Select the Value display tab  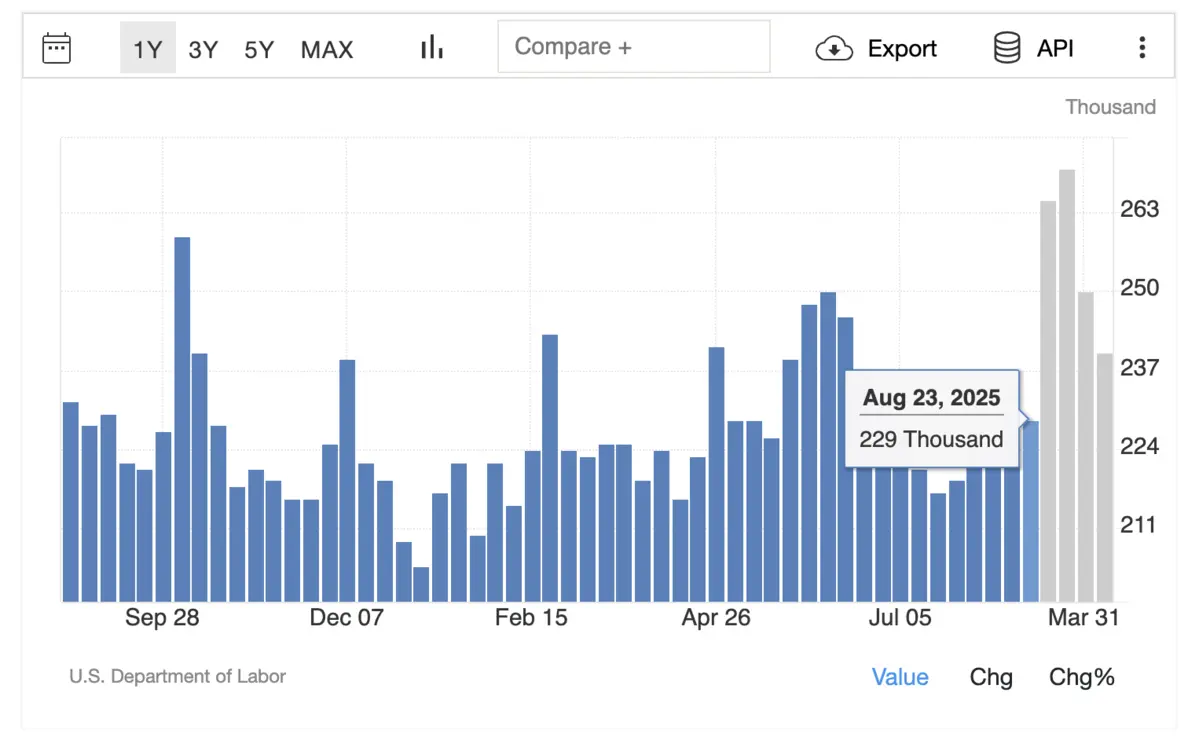pos(900,677)
